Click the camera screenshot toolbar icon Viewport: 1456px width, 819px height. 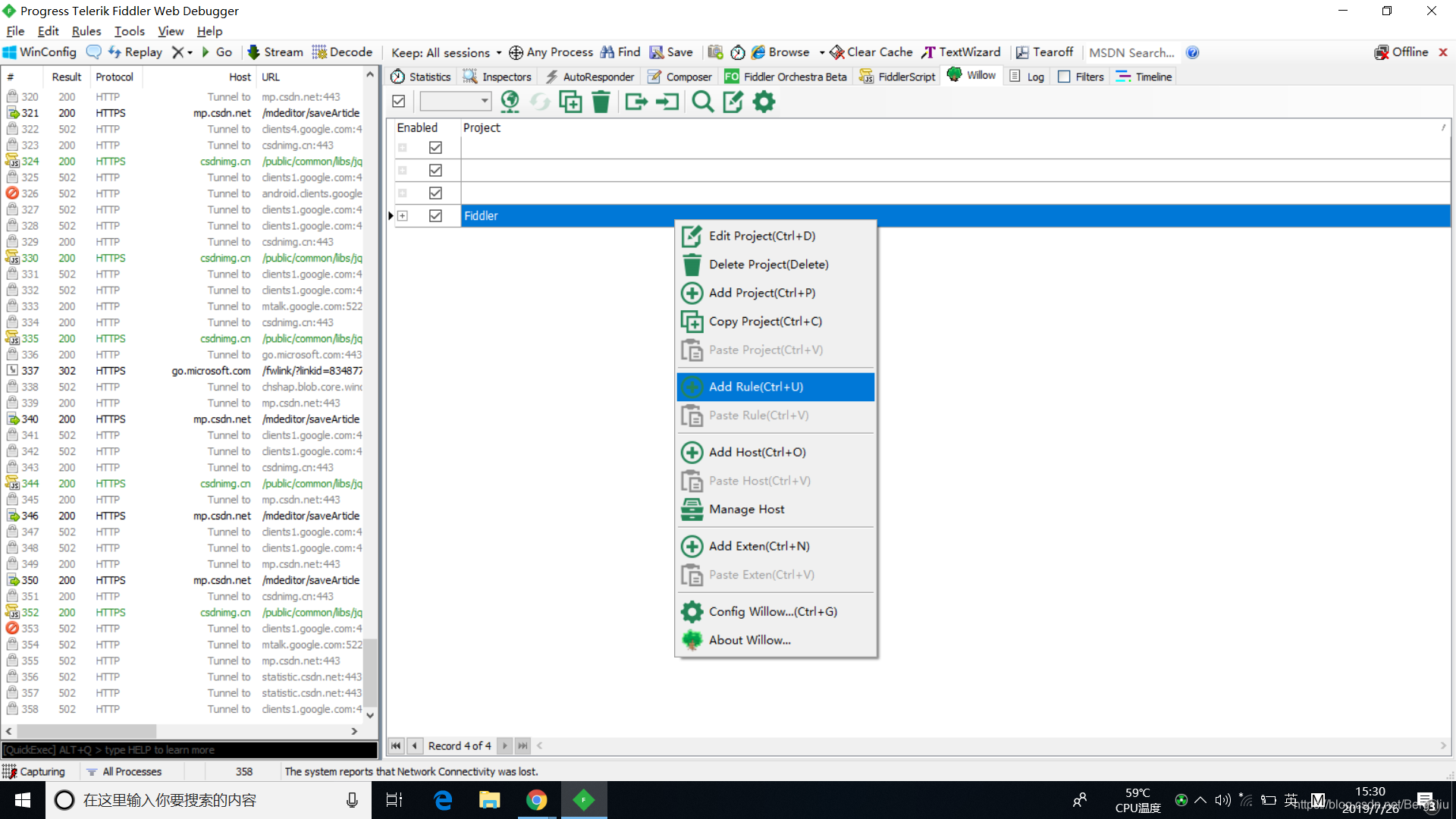coord(715,52)
